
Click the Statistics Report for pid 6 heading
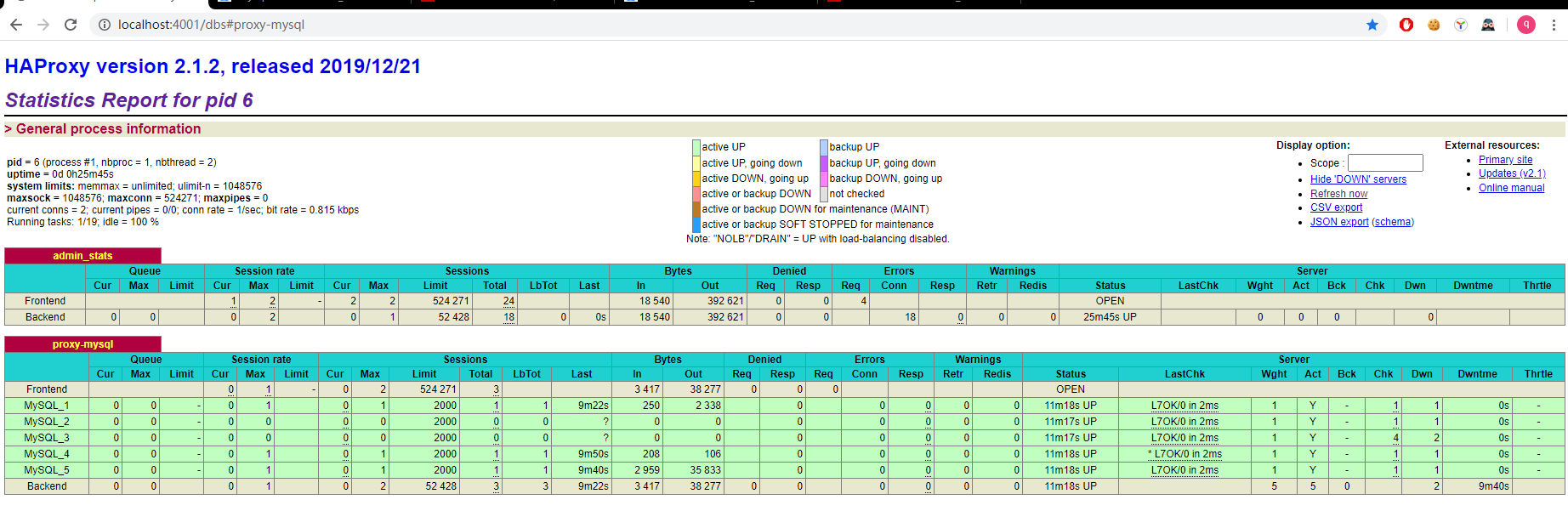coord(129,100)
